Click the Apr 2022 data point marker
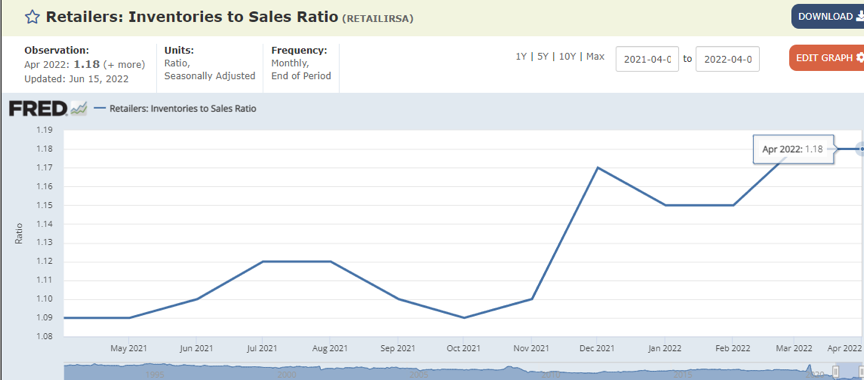Viewport: 864px width, 380px height. click(x=860, y=149)
